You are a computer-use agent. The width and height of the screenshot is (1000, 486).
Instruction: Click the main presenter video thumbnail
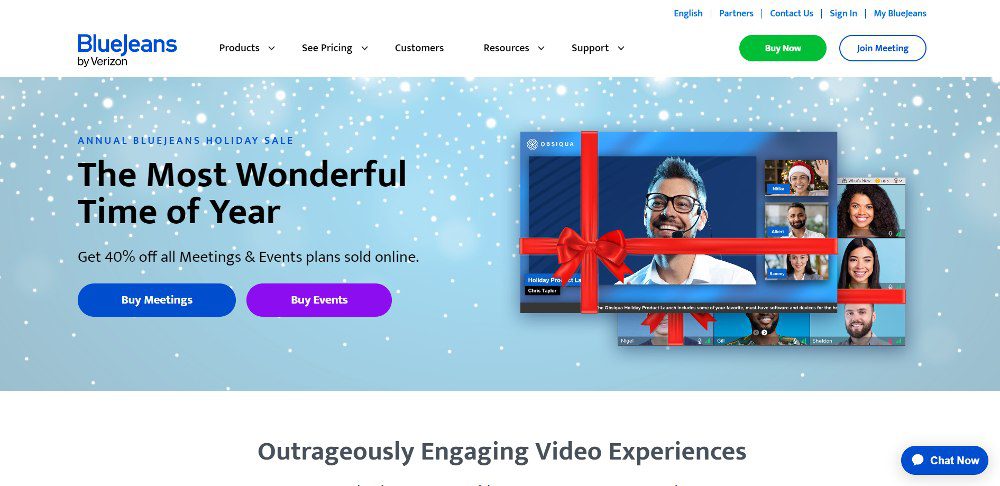676,220
